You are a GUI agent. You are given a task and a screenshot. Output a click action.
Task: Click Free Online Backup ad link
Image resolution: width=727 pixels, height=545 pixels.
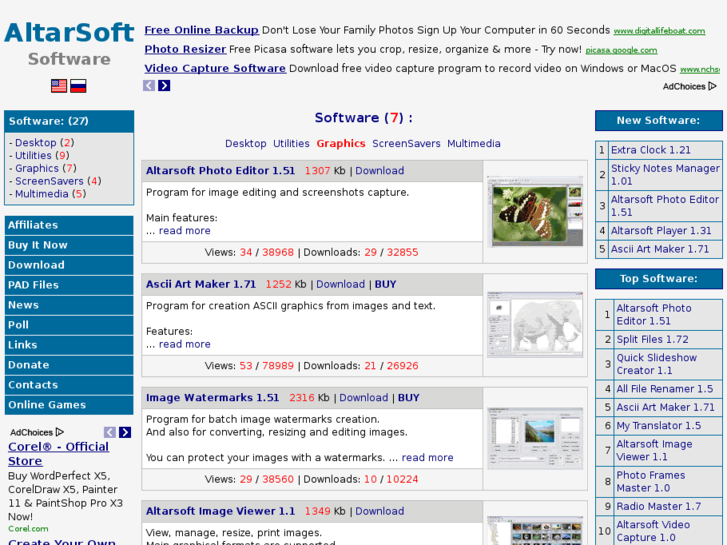(x=201, y=30)
